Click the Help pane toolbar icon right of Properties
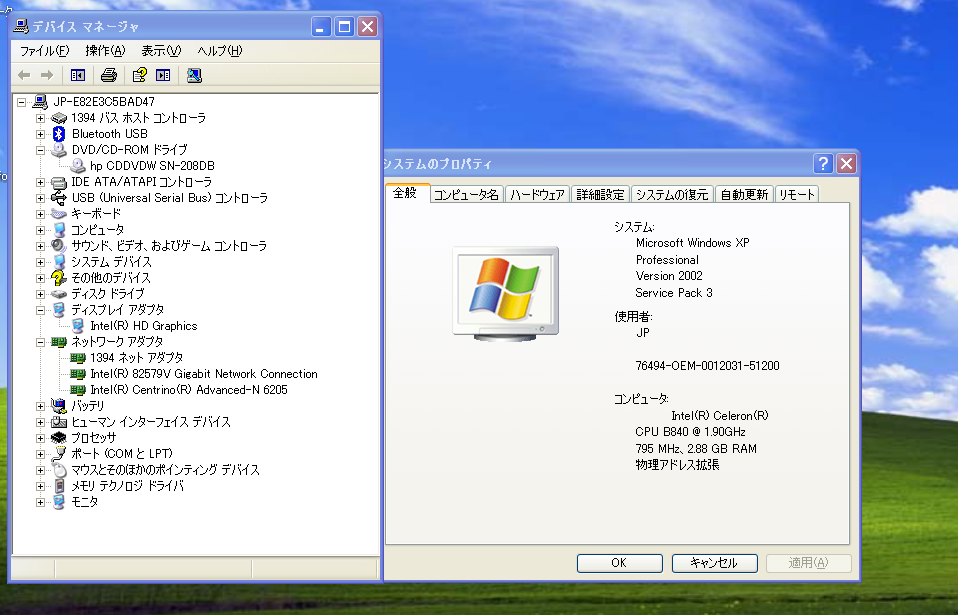958x615 pixels. pos(163,75)
